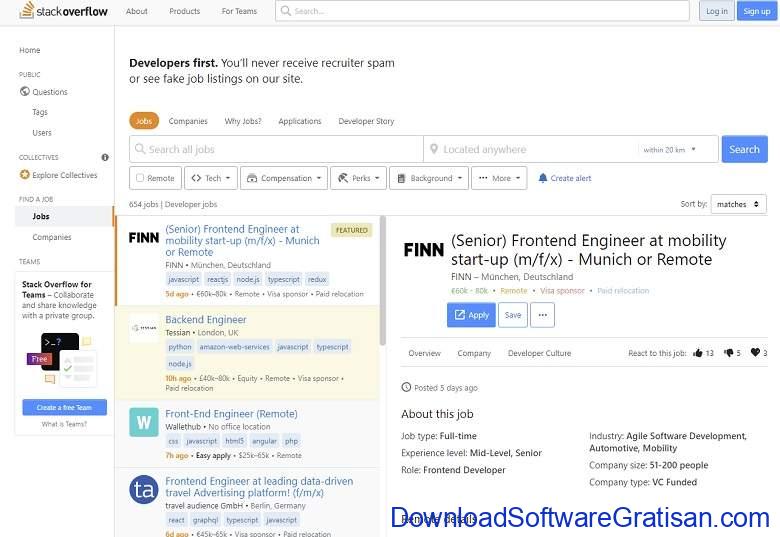Click the travel audience ta logo
This screenshot has height=537, width=780.
pos(144,490)
